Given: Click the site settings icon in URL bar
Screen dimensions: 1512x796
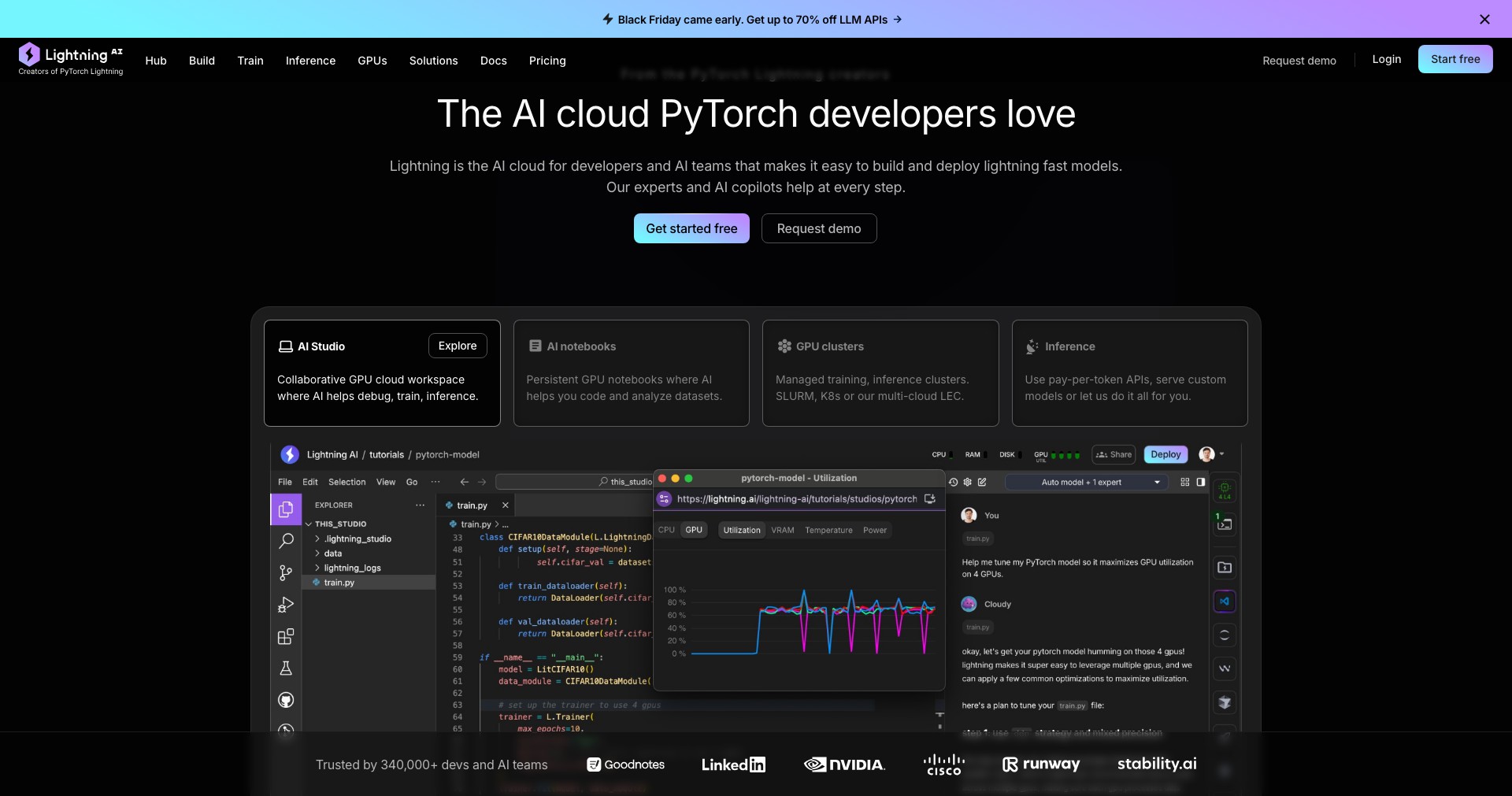Looking at the screenshot, I should click(x=664, y=499).
